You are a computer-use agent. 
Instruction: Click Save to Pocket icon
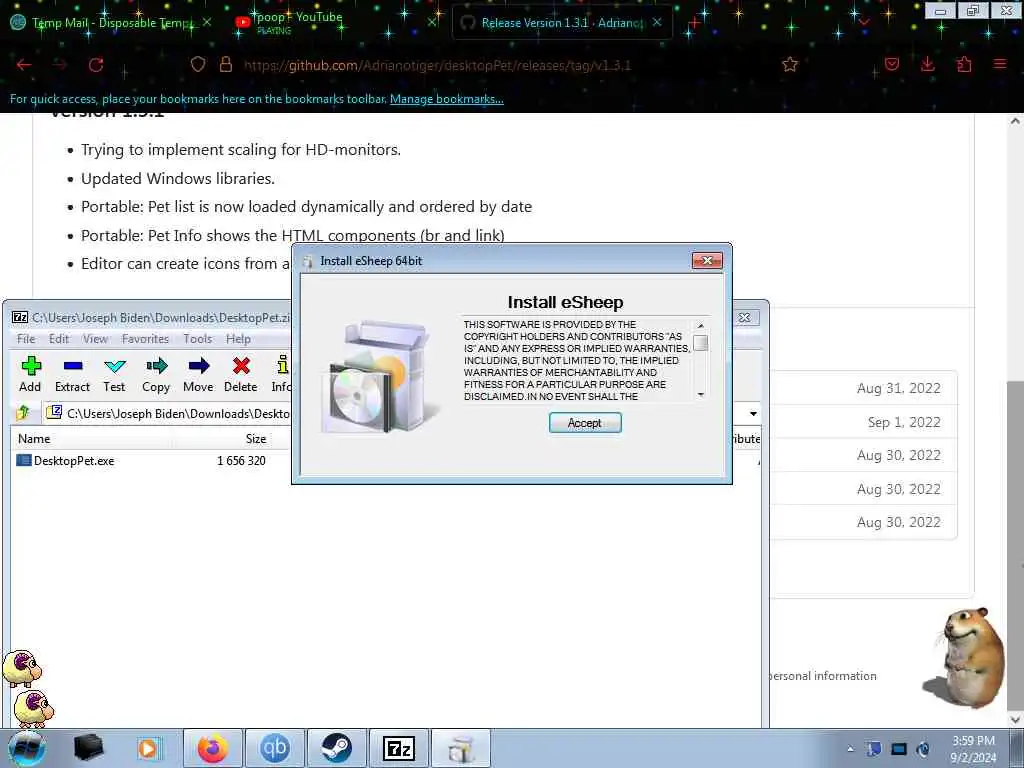pyautogui.click(x=892, y=64)
